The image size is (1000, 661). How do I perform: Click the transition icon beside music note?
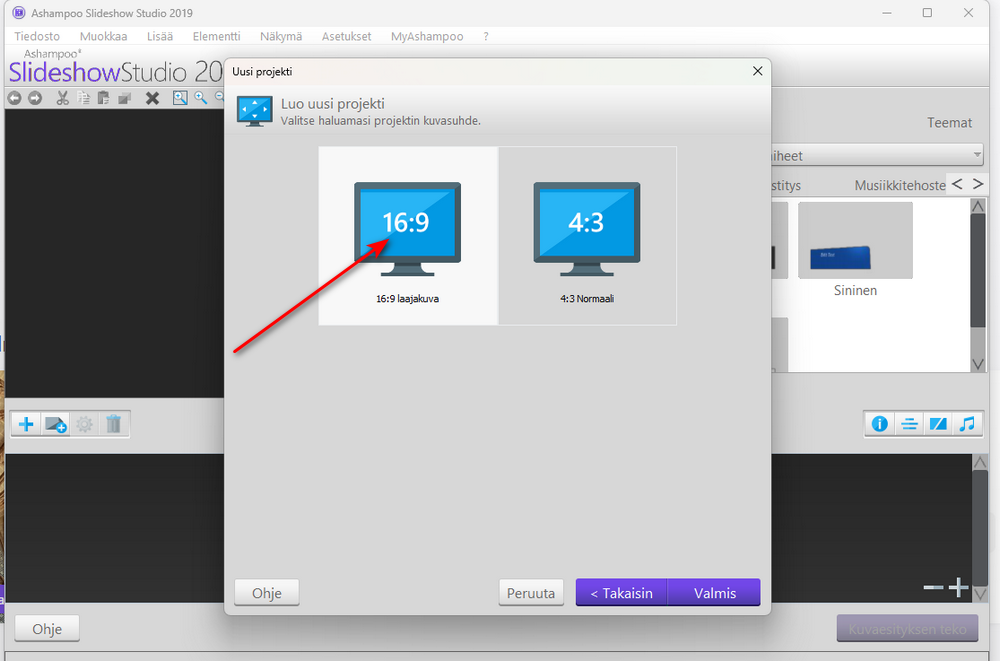pos(938,424)
